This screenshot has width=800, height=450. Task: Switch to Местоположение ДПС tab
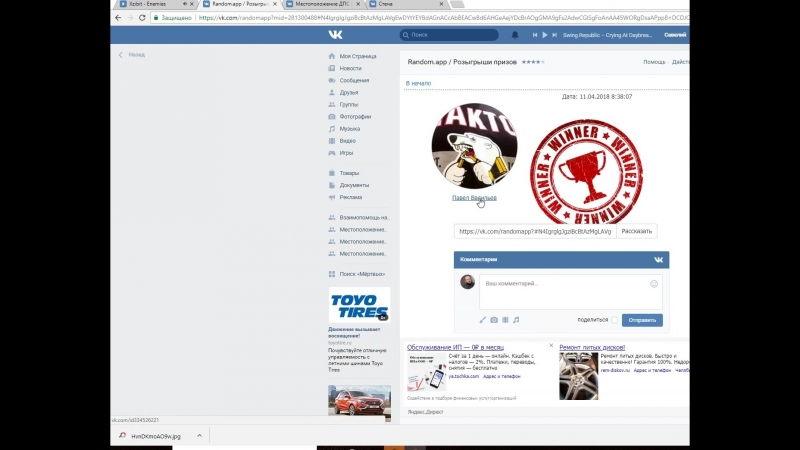(x=322, y=4)
